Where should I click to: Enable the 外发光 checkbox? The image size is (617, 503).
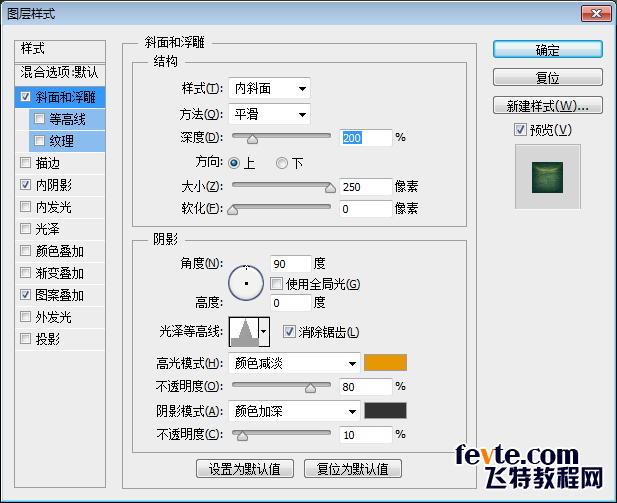pos(26,317)
